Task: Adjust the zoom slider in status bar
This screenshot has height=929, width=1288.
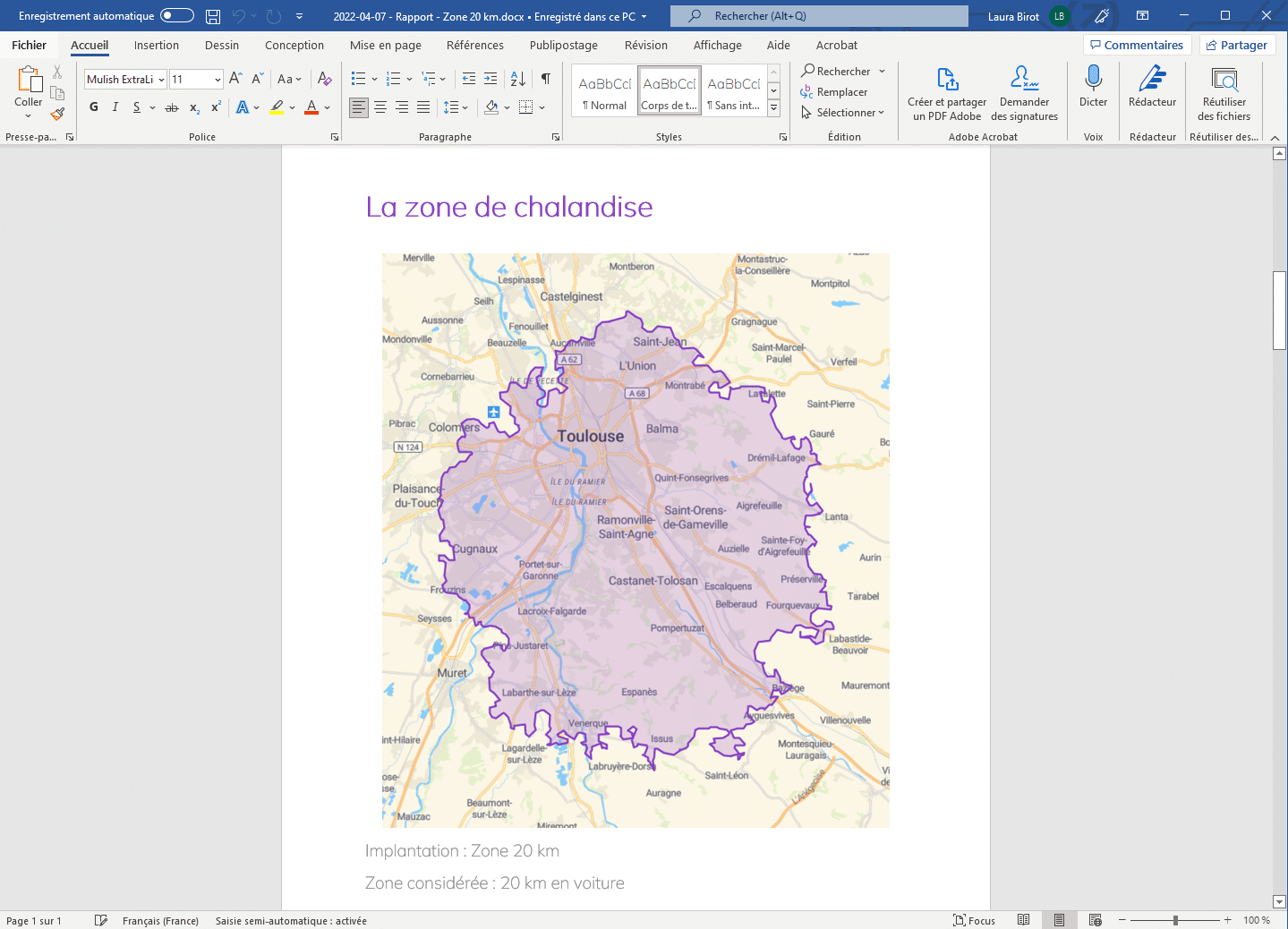Action: point(1175,920)
